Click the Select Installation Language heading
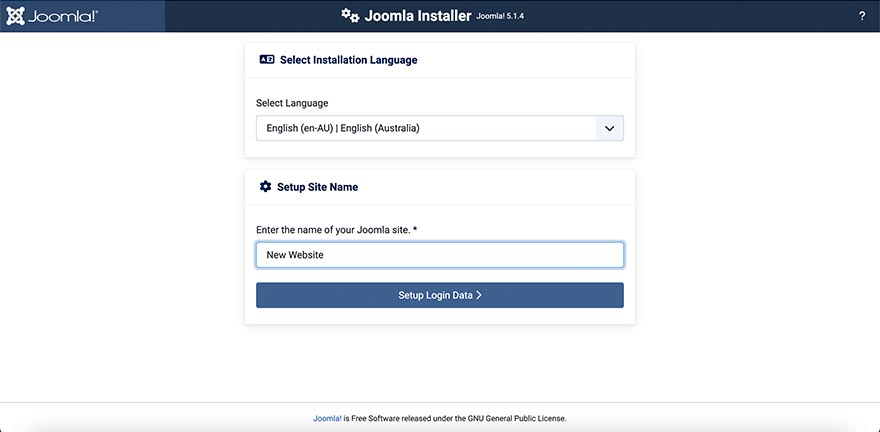The image size is (880, 432). coord(349,60)
